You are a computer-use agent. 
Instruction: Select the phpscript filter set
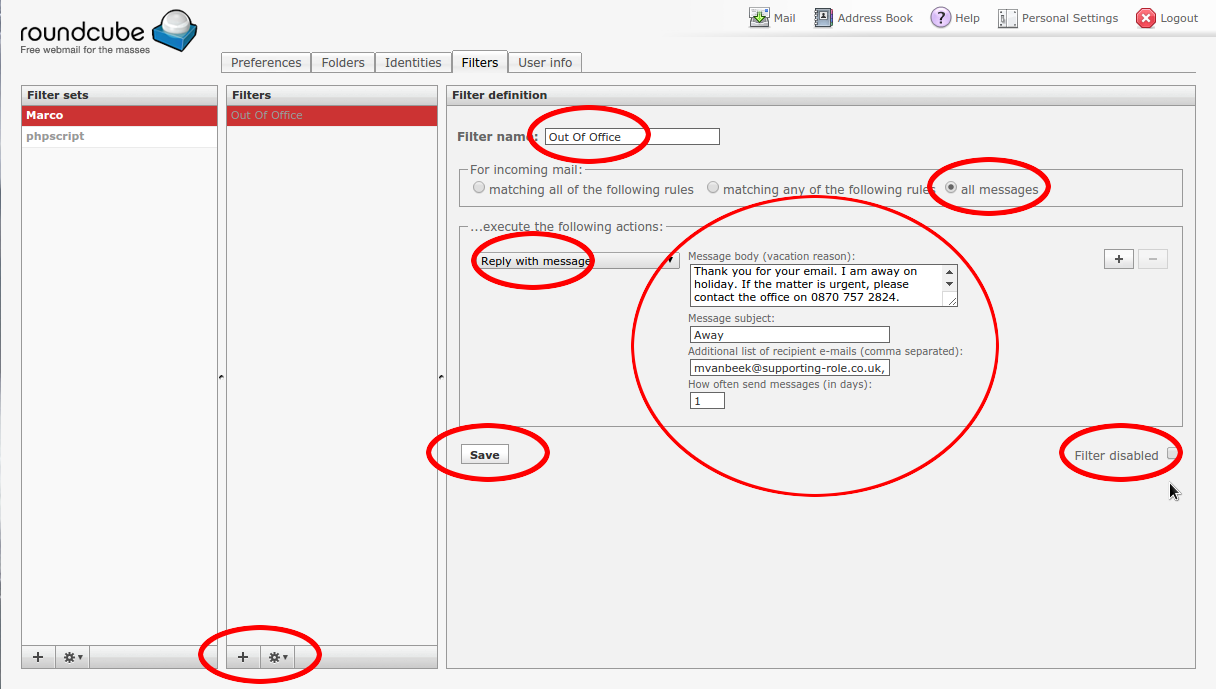pos(55,136)
